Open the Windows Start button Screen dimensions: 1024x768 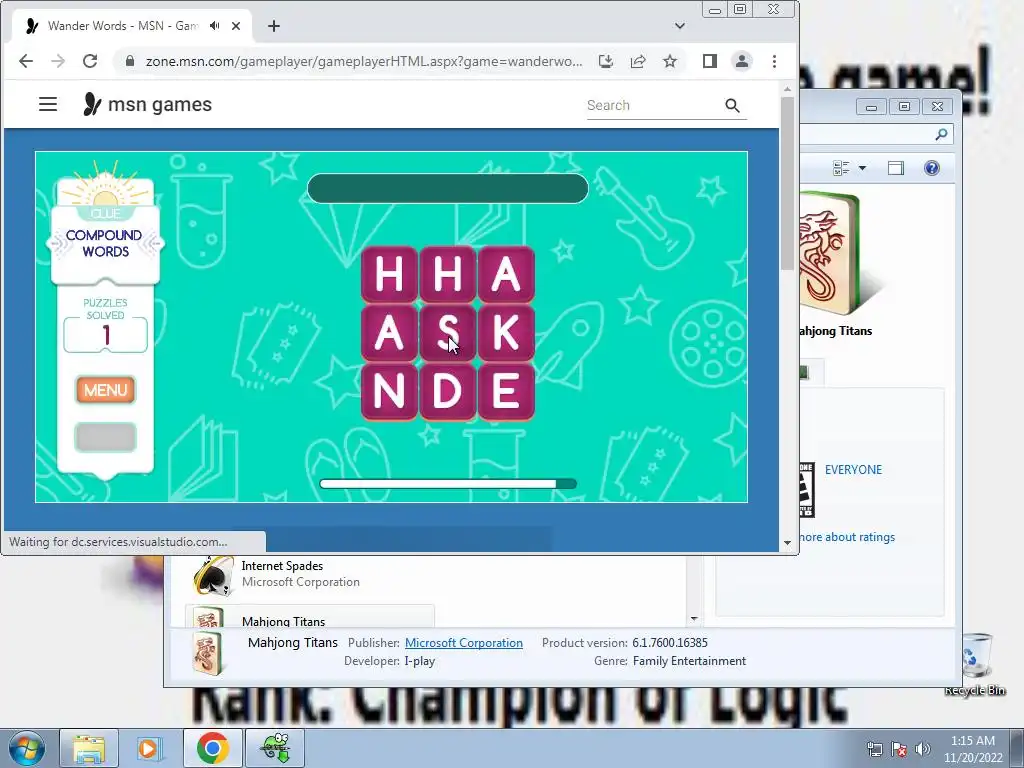point(27,748)
